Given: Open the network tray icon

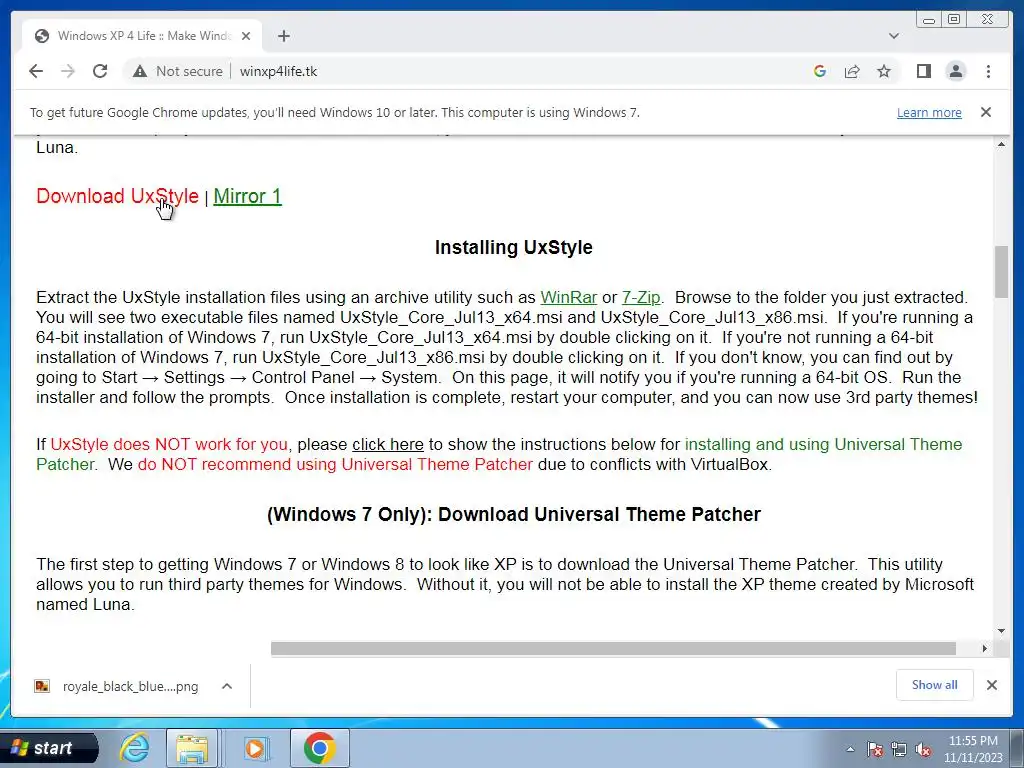Looking at the screenshot, I should [899, 750].
